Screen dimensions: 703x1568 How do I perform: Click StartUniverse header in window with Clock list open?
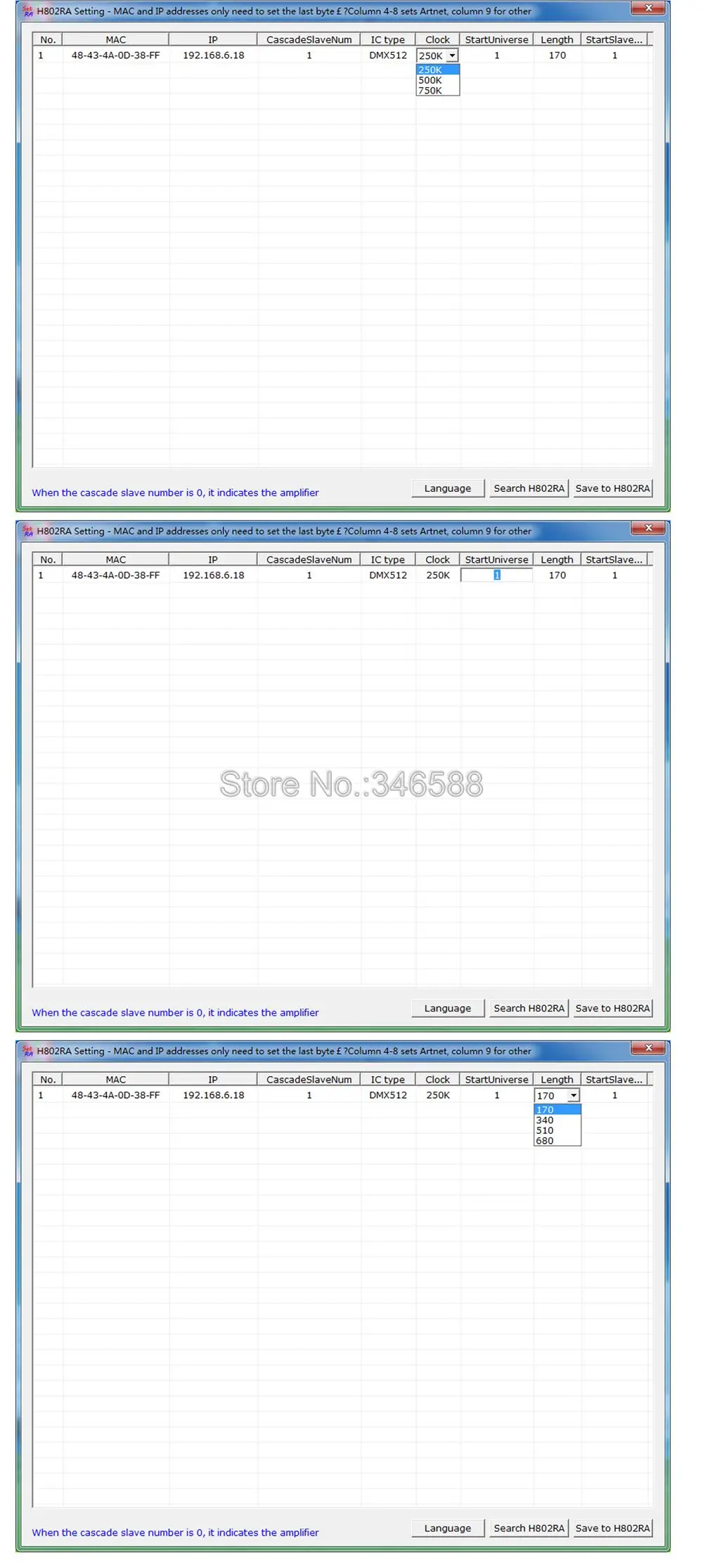[496, 40]
